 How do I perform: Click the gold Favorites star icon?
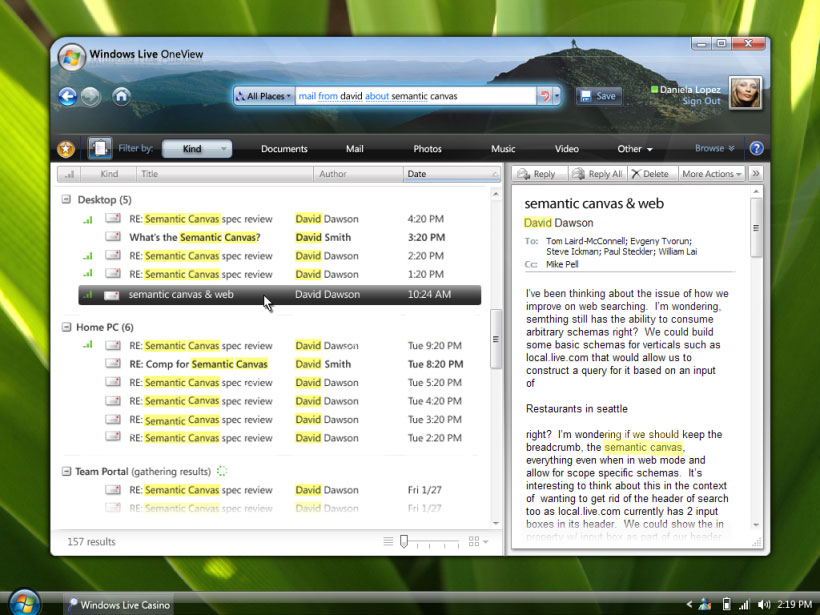pyautogui.click(x=66, y=149)
